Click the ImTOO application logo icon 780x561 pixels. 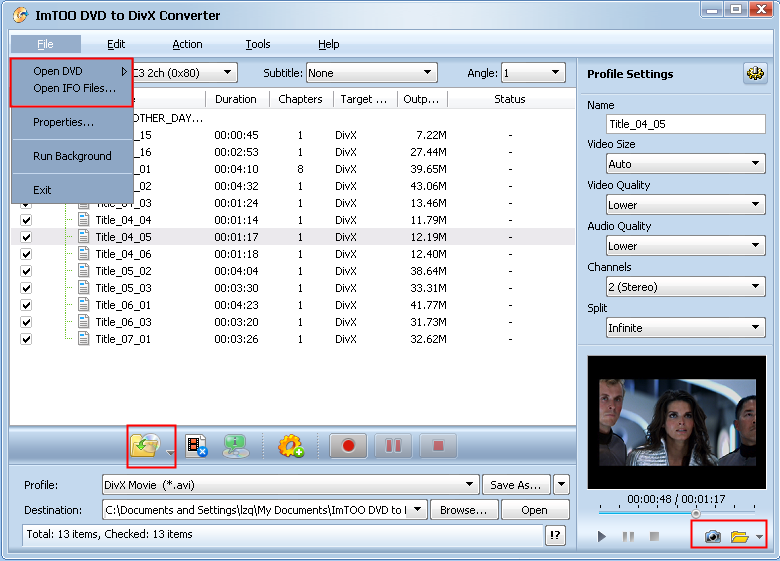[x=20, y=15]
